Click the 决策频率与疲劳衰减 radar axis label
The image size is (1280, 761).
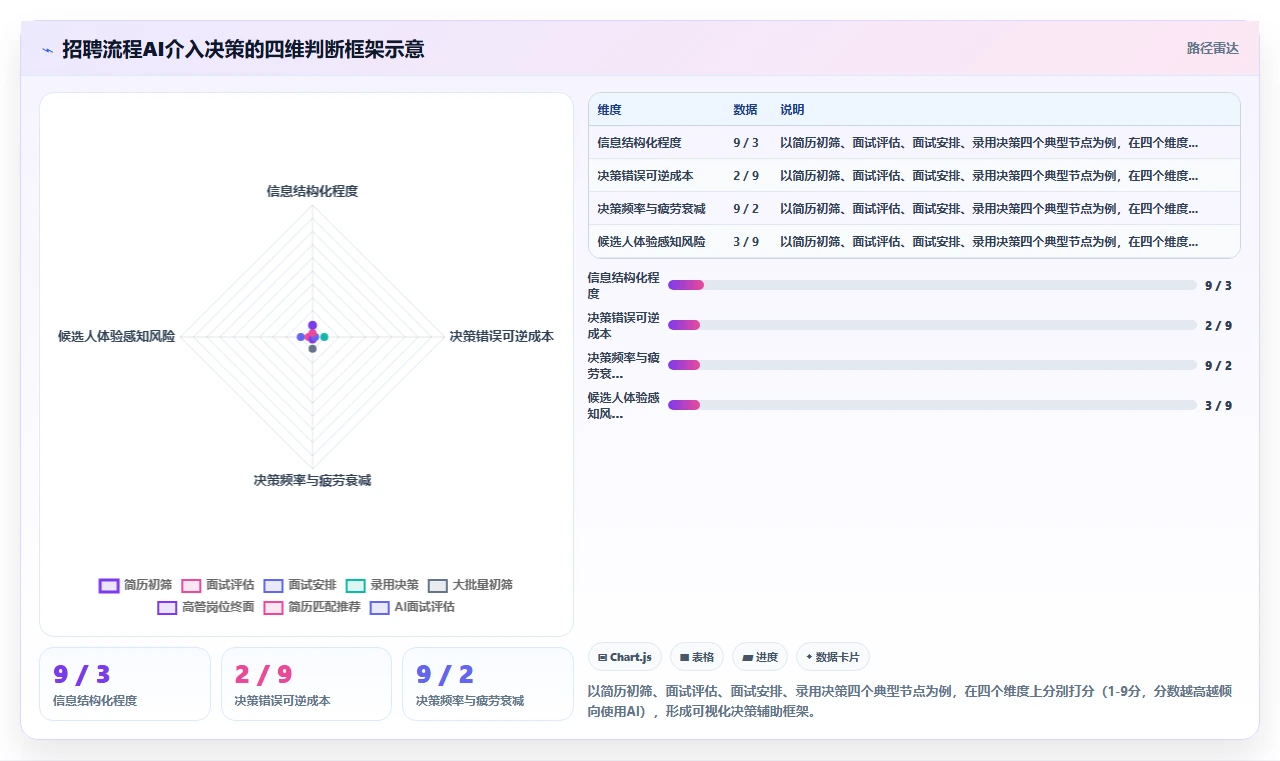point(312,481)
